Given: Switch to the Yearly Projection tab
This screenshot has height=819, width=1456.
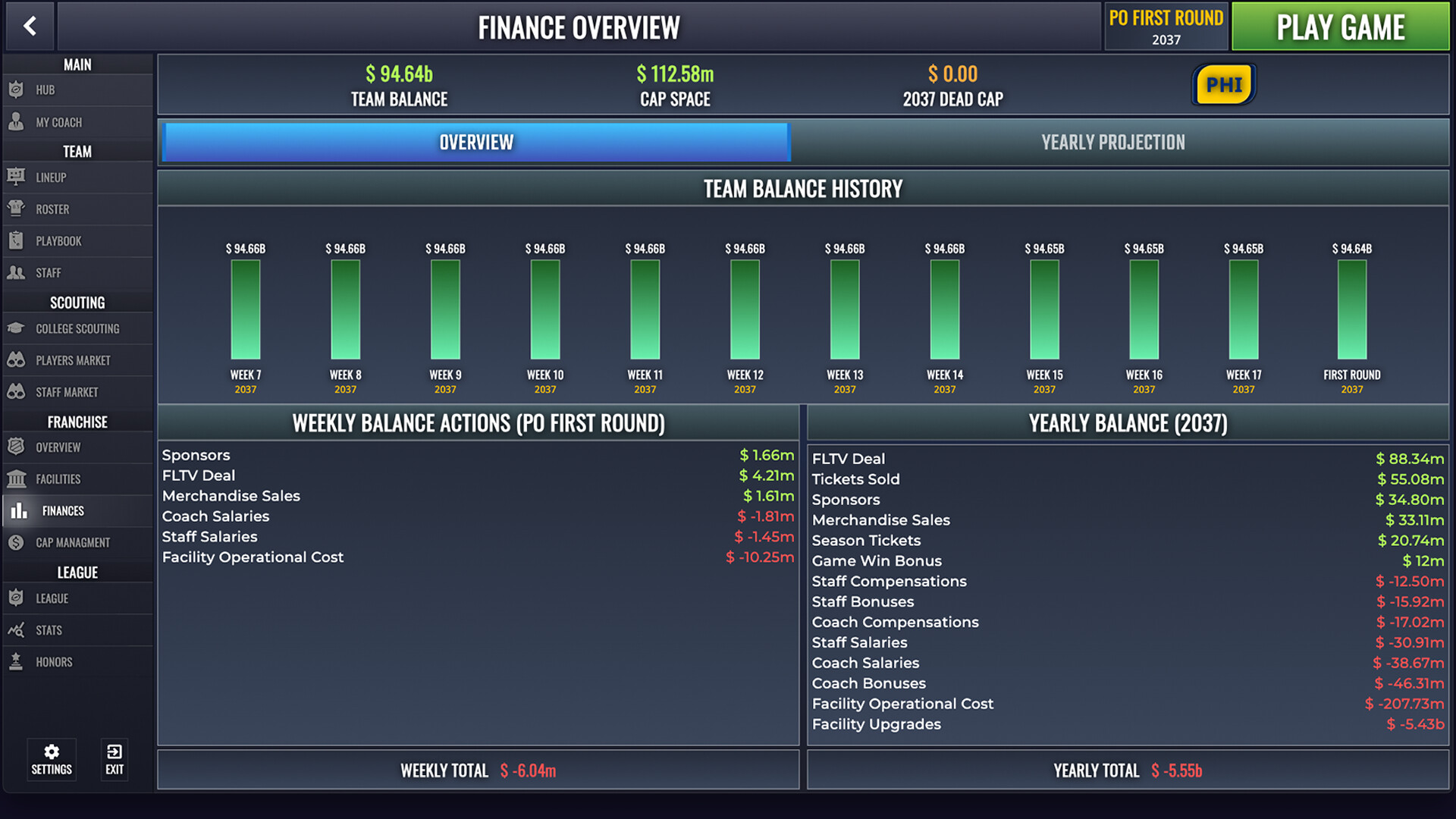Looking at the screenshot, I should coord(1112,142).
